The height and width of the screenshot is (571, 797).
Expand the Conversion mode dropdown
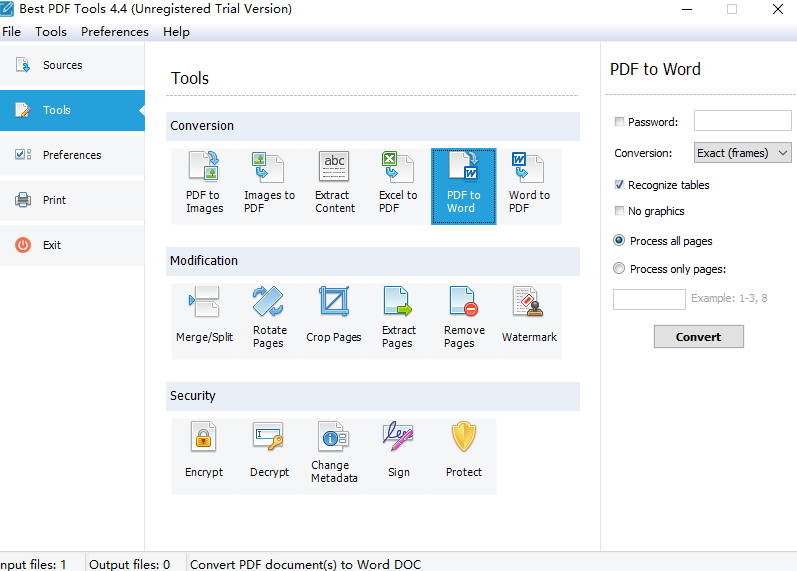point(743,153)
